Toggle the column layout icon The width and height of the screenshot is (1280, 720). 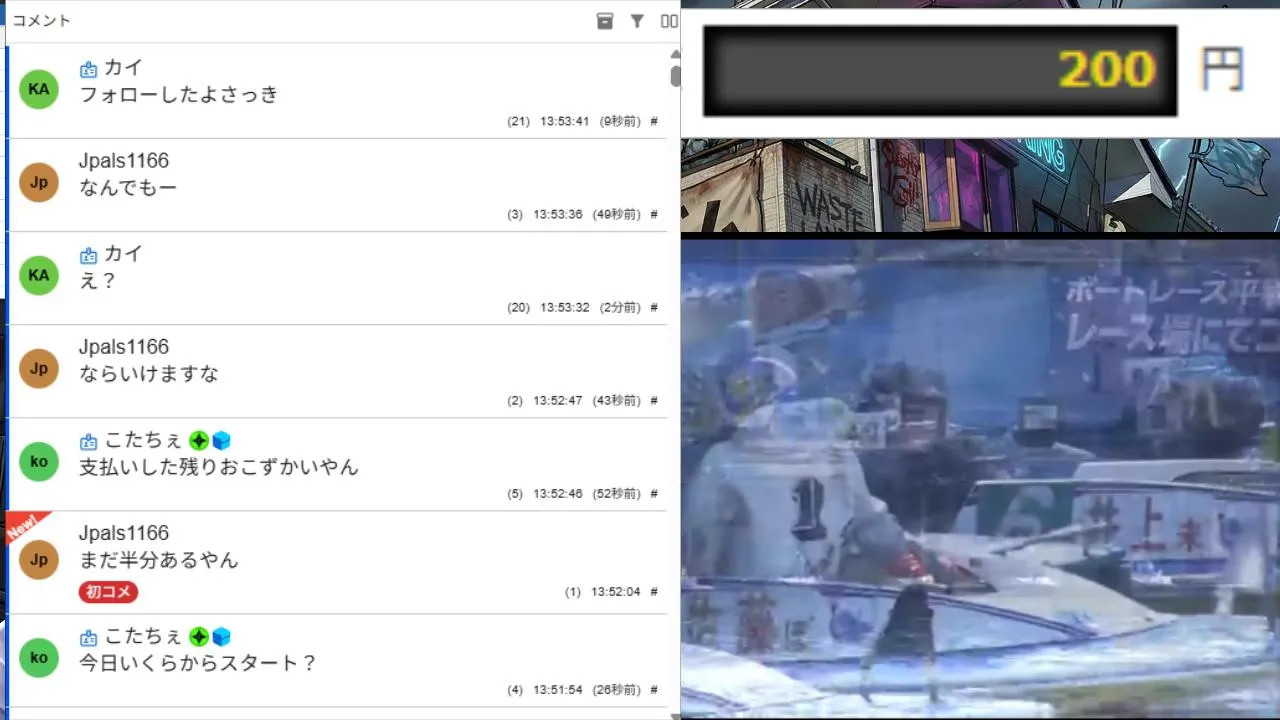669,21
